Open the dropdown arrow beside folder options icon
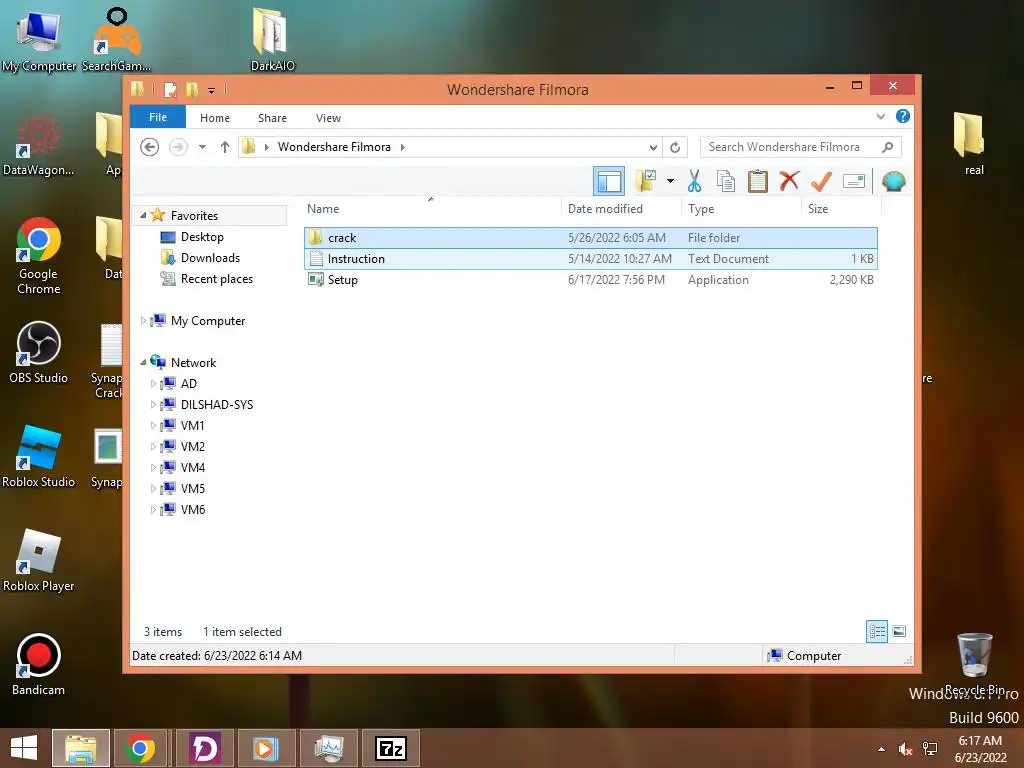1024x768 pixels. (x=670, y=181)
